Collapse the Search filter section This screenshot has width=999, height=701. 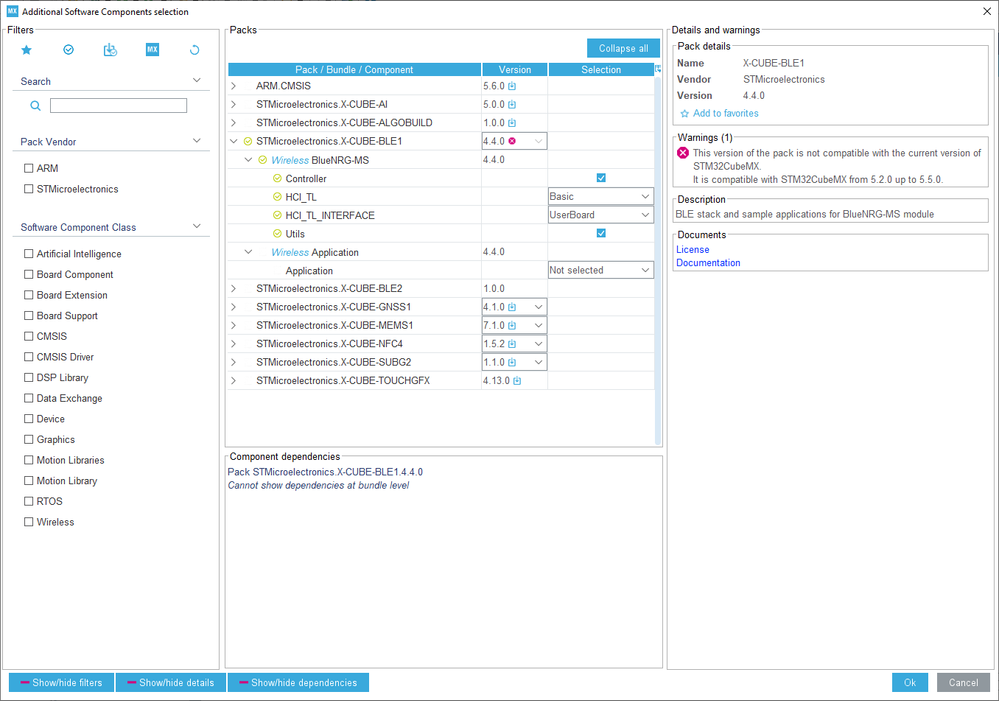(197, 80)
